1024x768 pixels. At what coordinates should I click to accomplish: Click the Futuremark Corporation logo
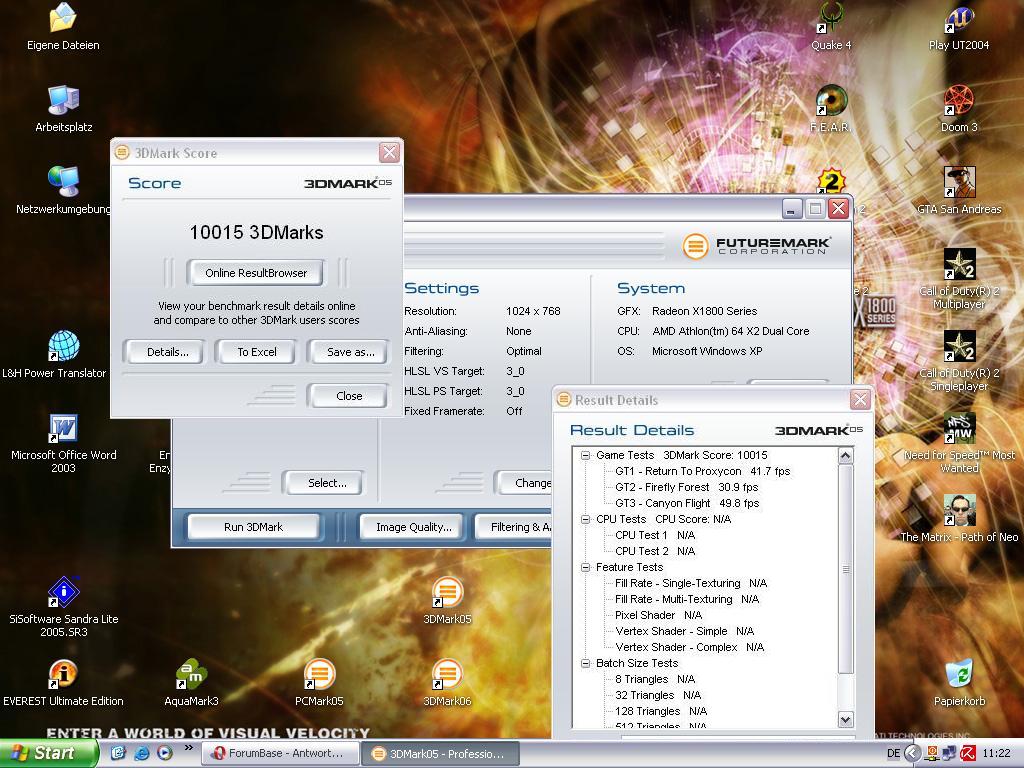click(758, 246)
